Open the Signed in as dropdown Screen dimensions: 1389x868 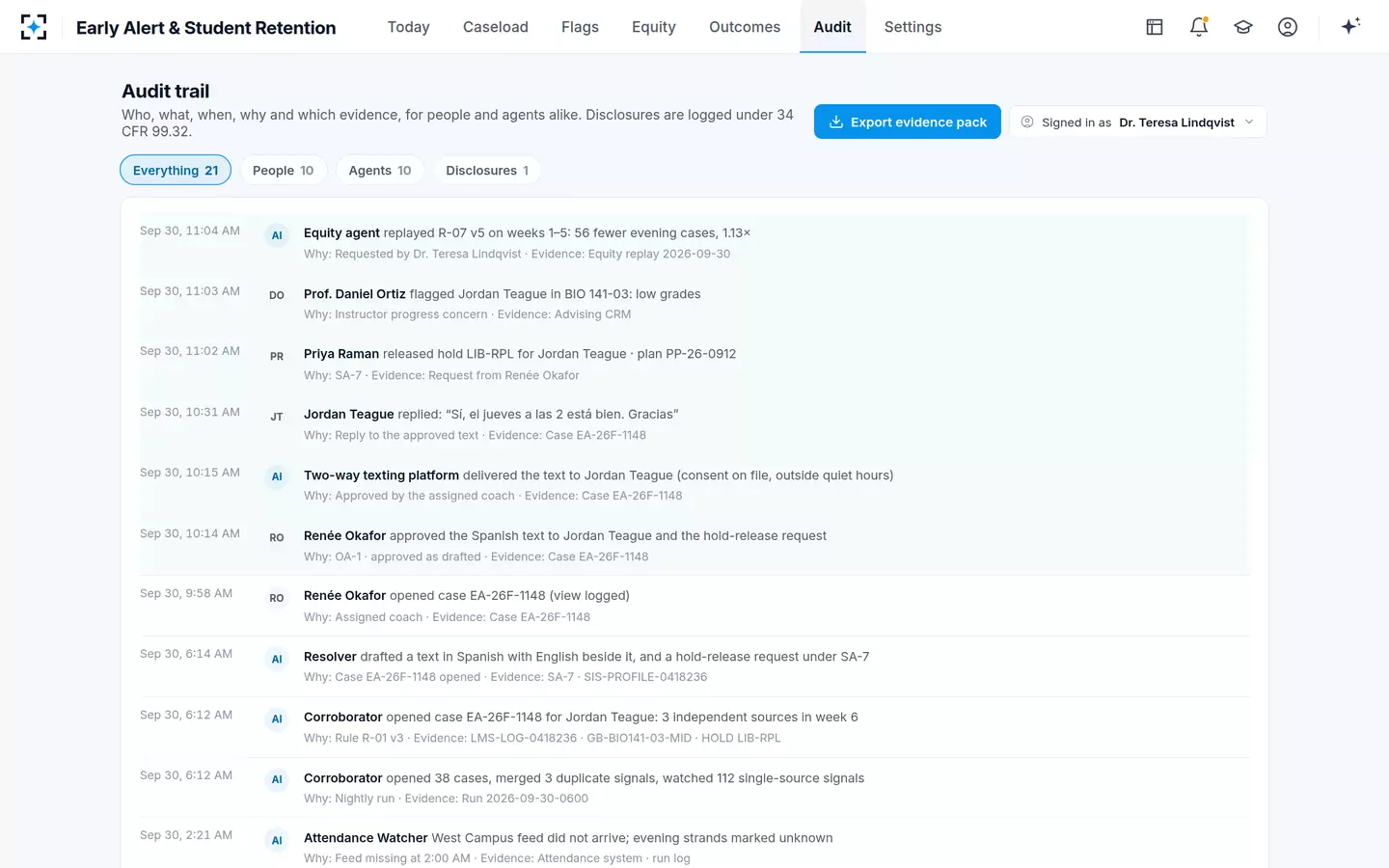coord(1138,122)
